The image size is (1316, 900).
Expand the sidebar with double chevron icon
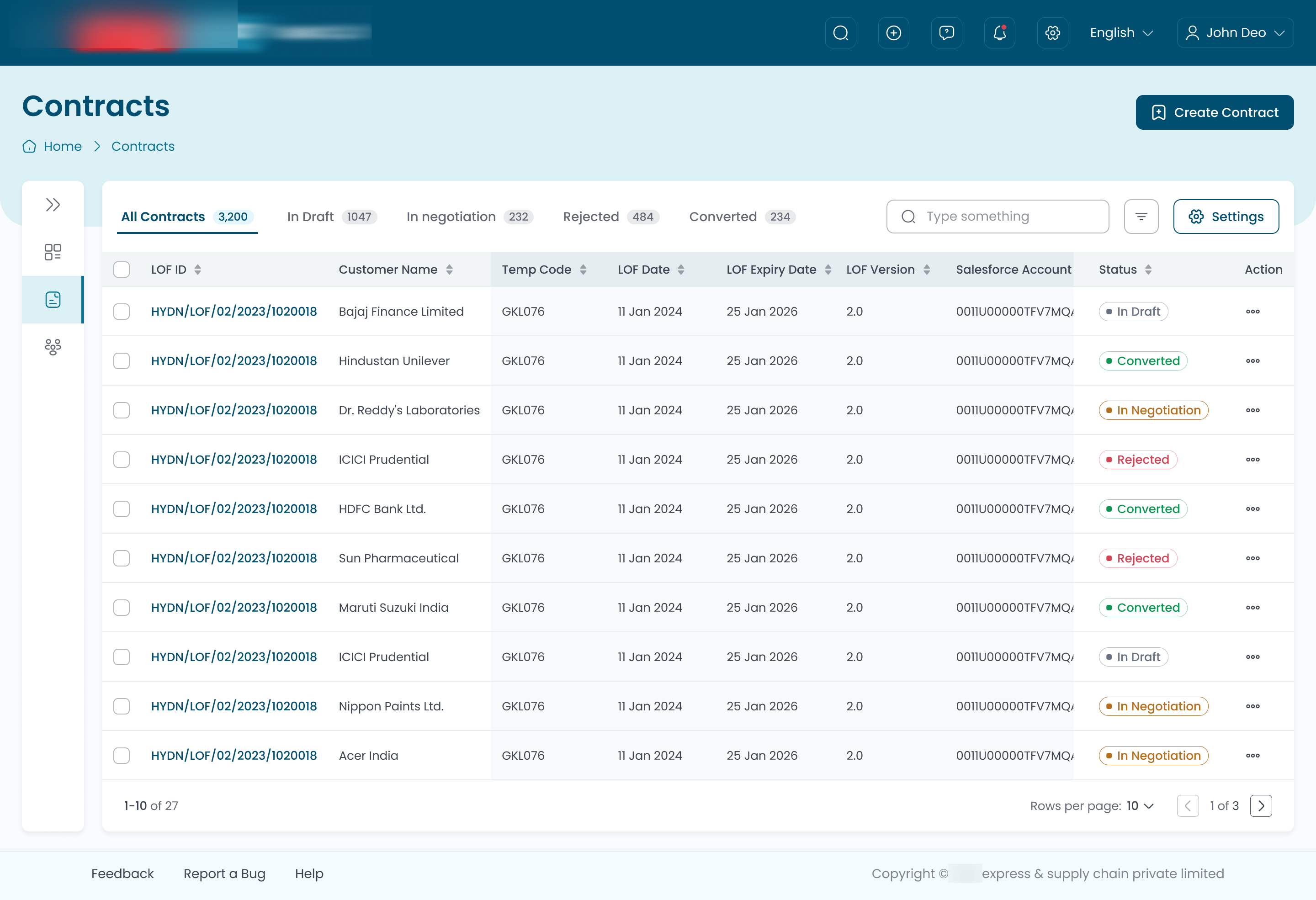click(x=53, y=204)
